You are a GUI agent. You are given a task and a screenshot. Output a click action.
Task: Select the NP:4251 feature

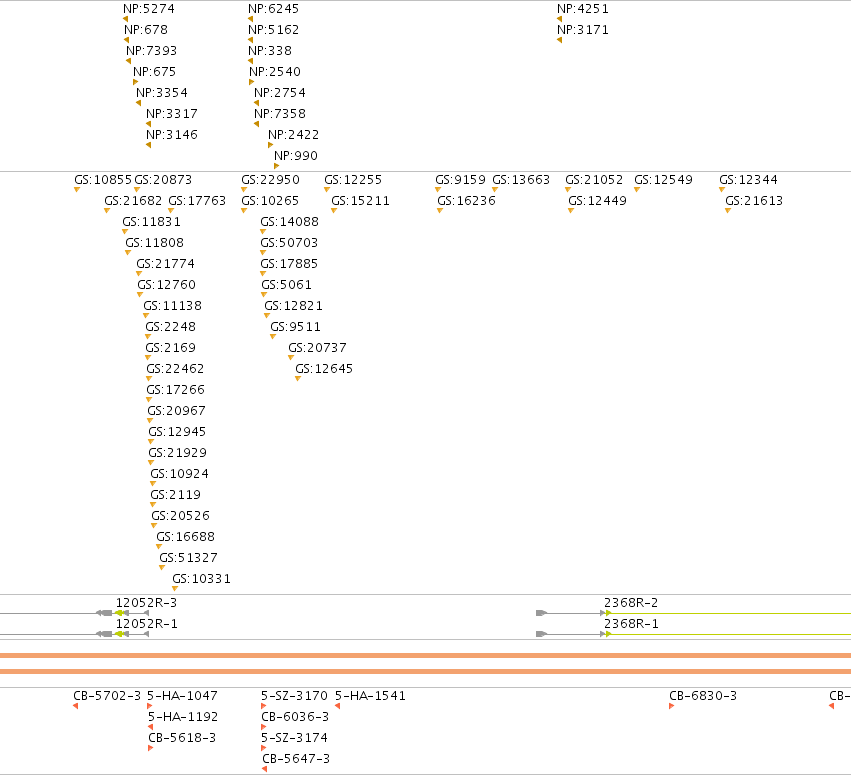tap(583, 9)
